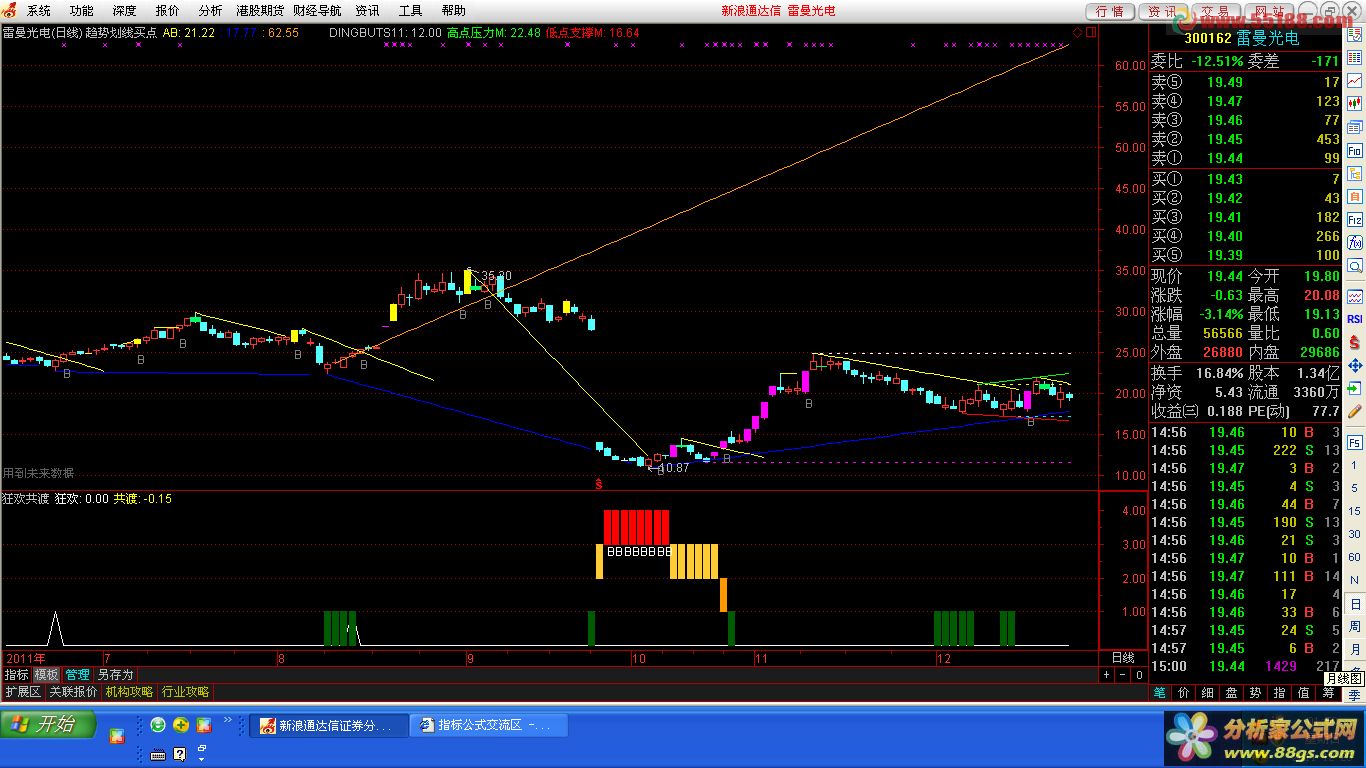Viewport: 1366px width, 768px height.
Task: Select the 15-minute period button
Action: 1354,512
